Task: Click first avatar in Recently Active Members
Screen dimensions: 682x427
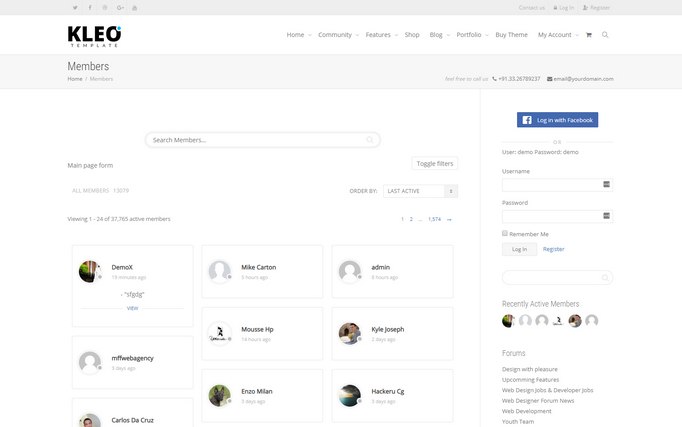Action: tap(508, 321)
